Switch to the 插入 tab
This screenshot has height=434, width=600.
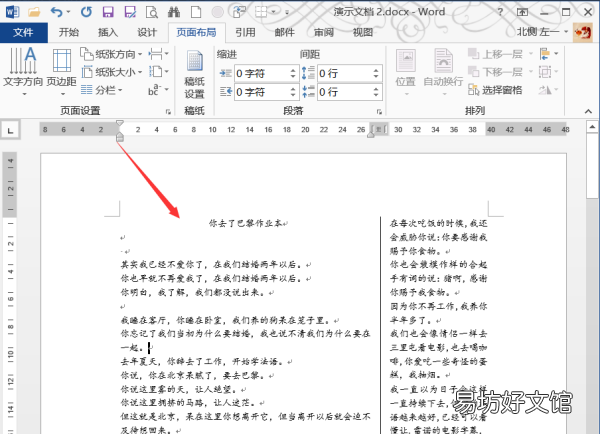click(108, 33)
